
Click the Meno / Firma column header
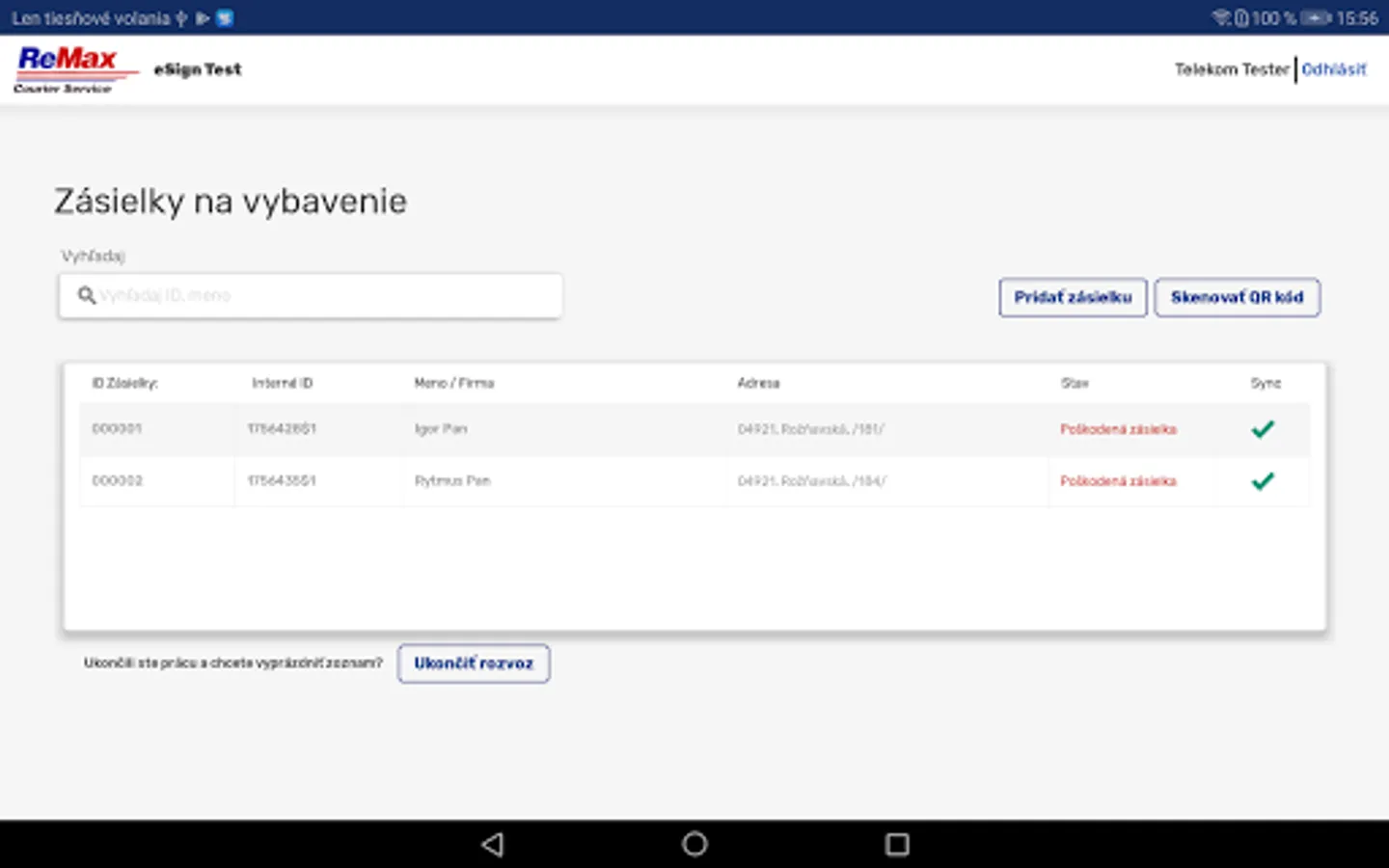[454, 383]
